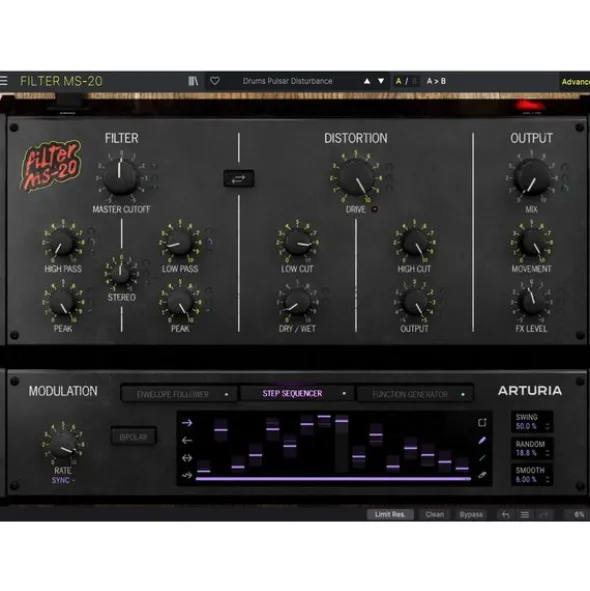
Task: Click the High Cut knob
Action: tap(414, 243)
